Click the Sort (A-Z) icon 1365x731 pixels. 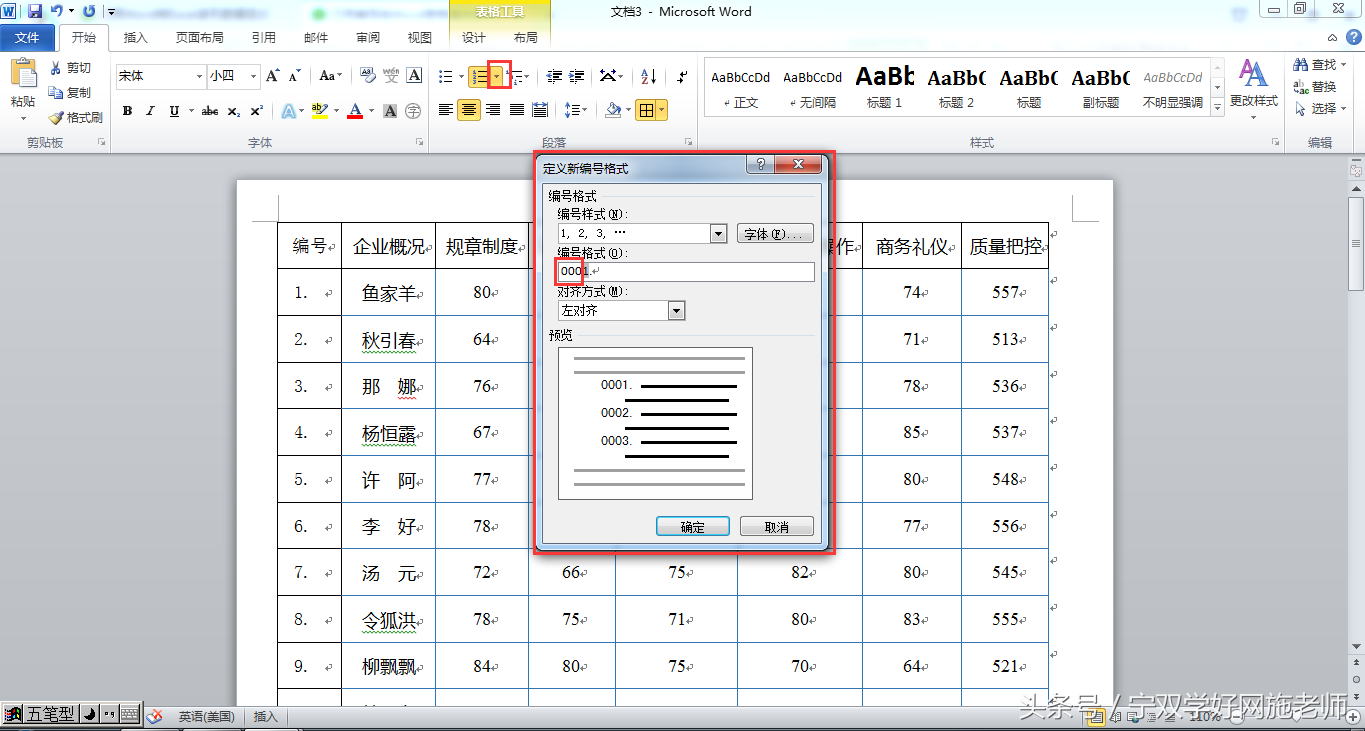coord(648,76)
